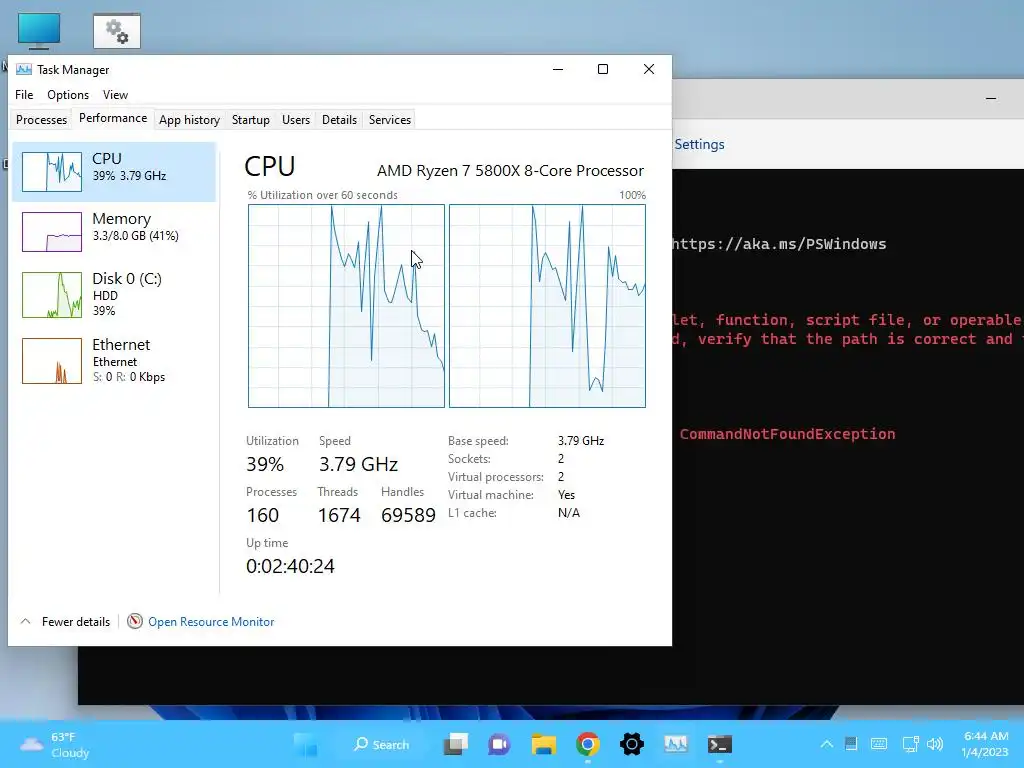This screenshot has height=768, width=1024.
Task: Click the volume speaker tray icon
Action: [x=935, y=744]
